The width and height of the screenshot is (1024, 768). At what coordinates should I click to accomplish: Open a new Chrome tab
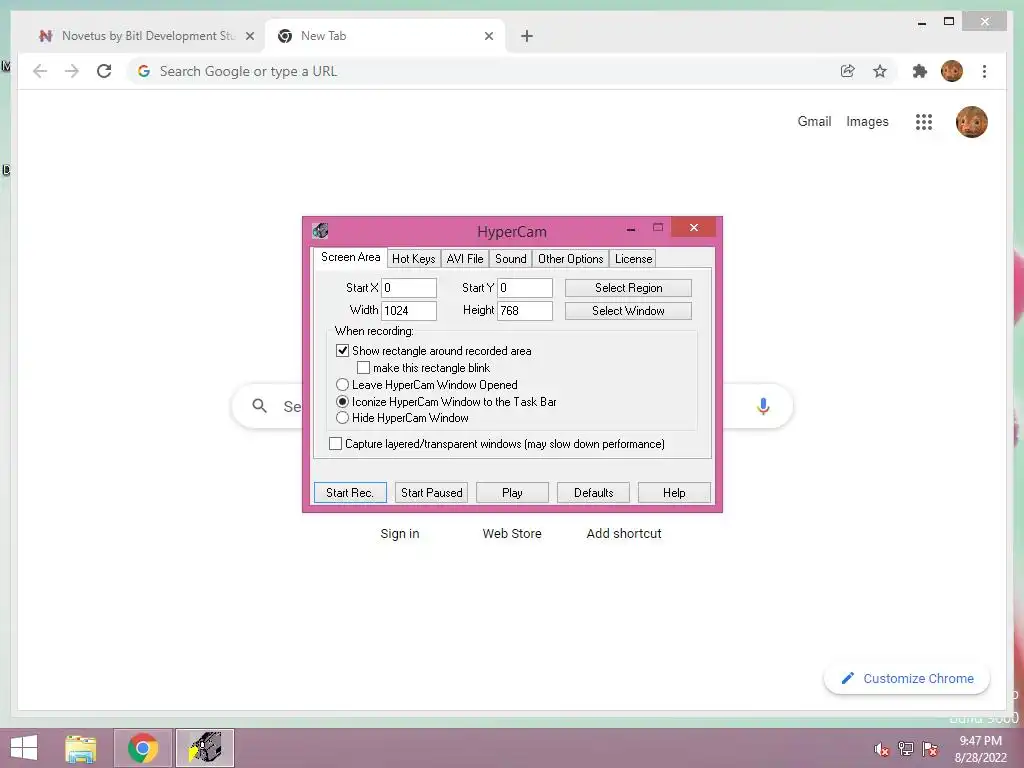(x=526, y=36)
